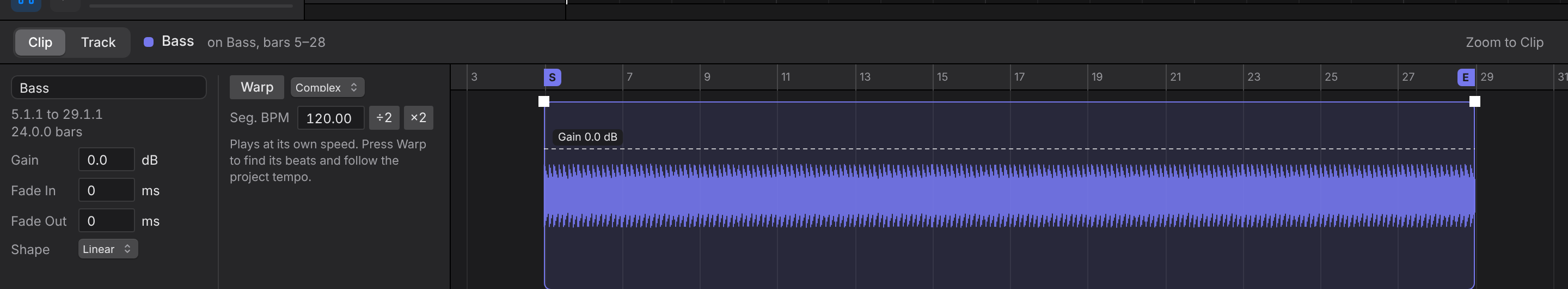Toggle the Warp button

[257, 87]
